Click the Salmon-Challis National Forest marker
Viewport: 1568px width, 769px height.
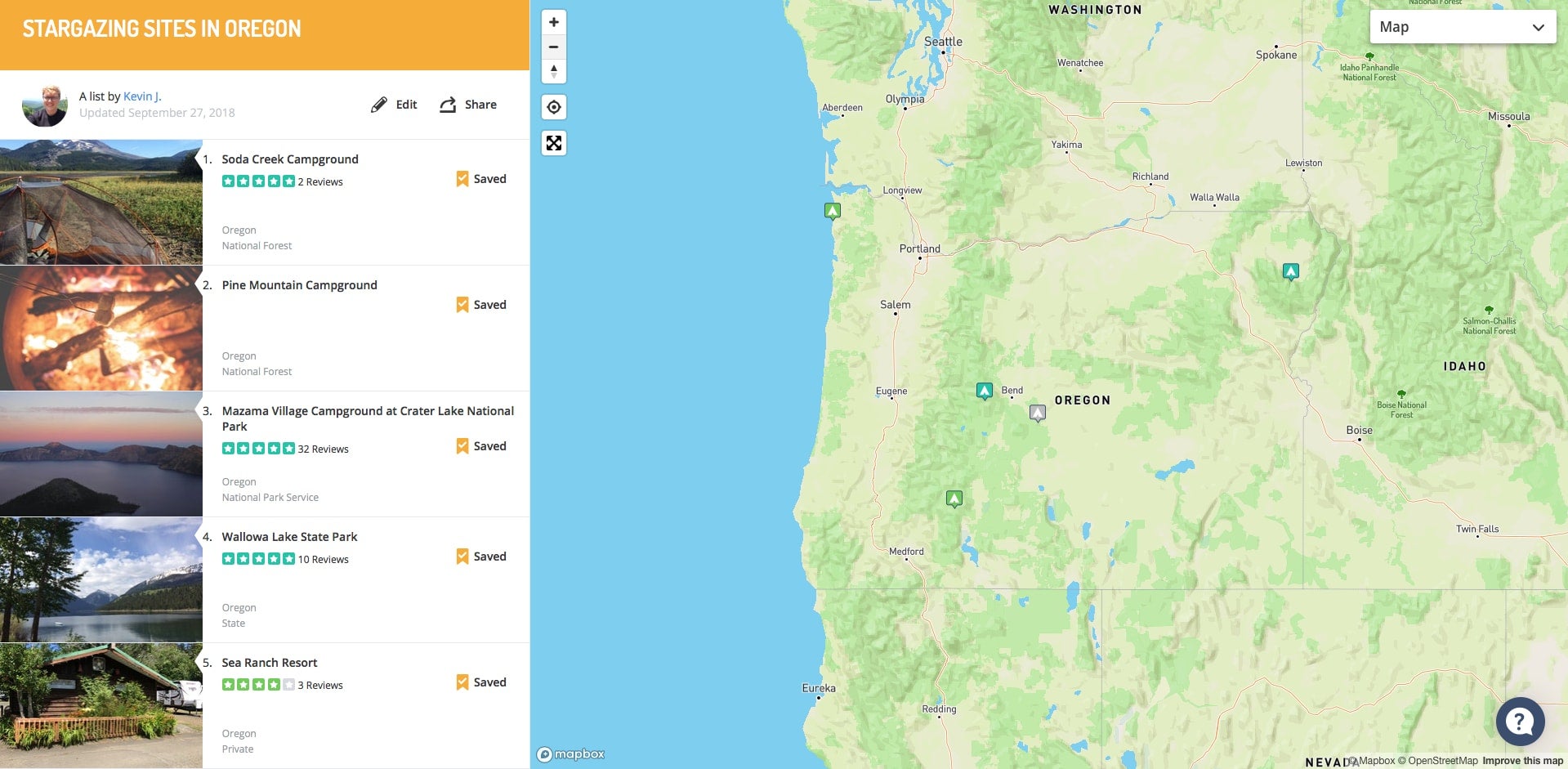[x=1489, y=311]
